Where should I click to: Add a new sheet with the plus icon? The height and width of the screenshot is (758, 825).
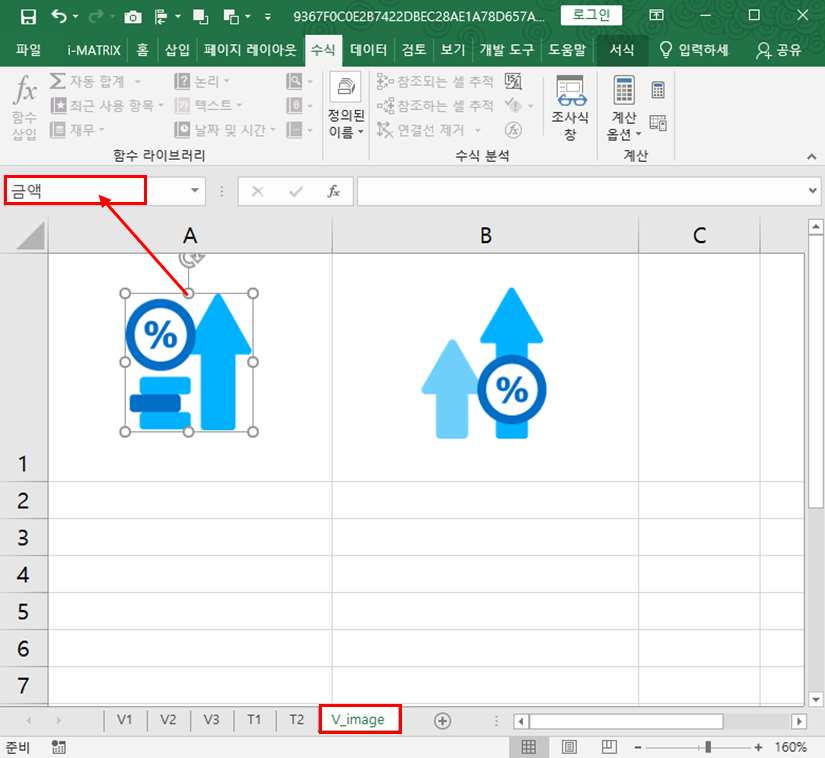pos(442,720)
